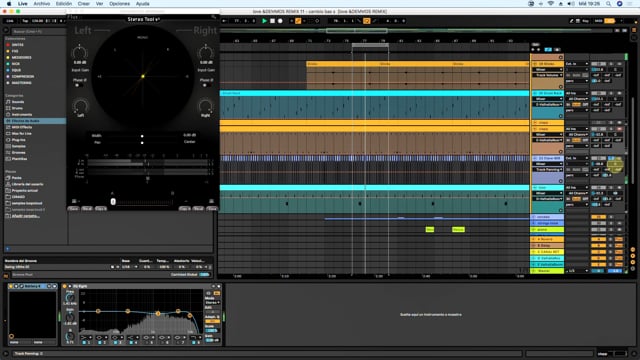Viewport: 640px width, 360px height.
Task: Click the Apple menu icon
Action: pos(9,4)
